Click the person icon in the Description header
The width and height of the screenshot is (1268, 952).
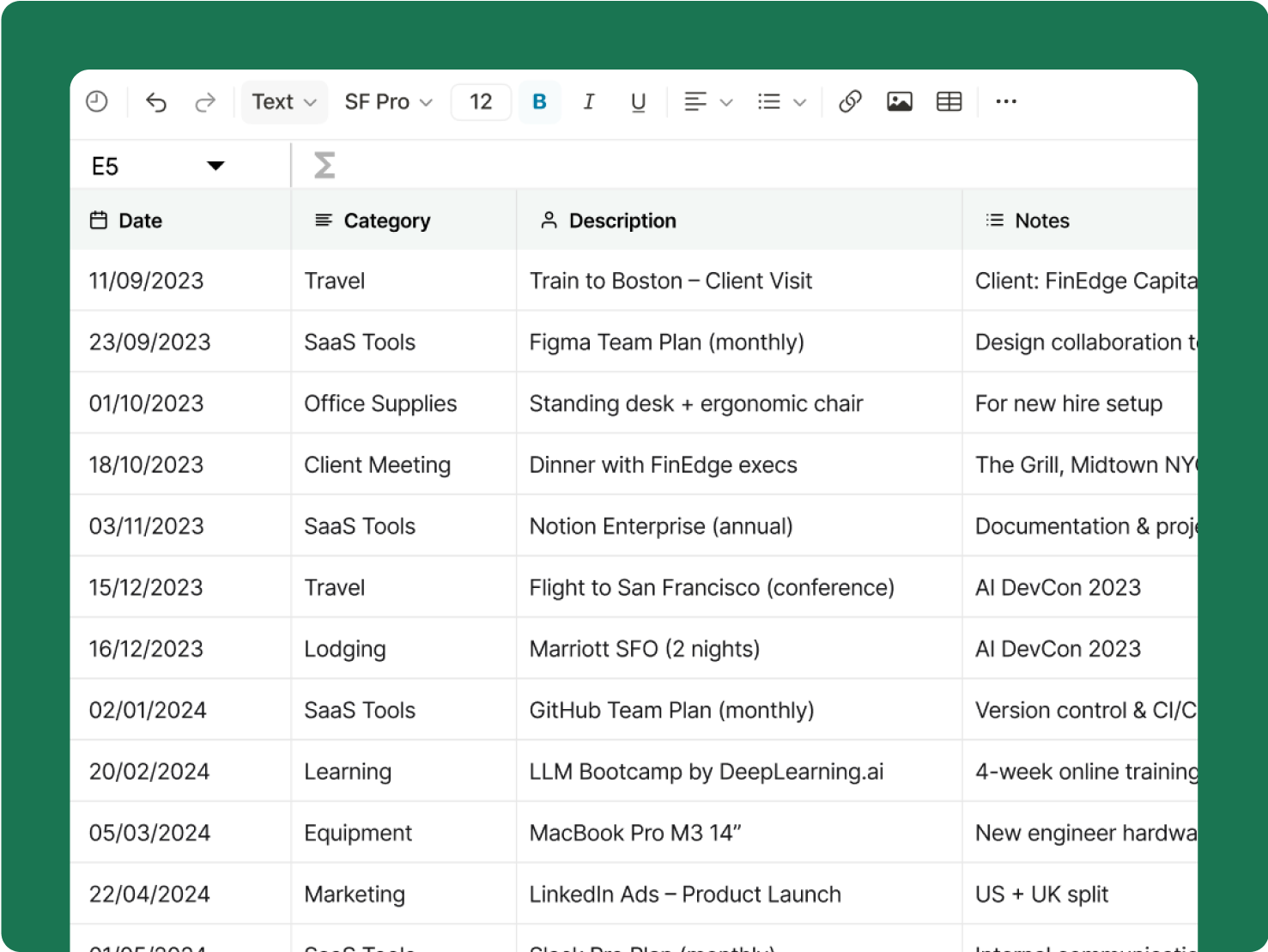coord(549,221)
